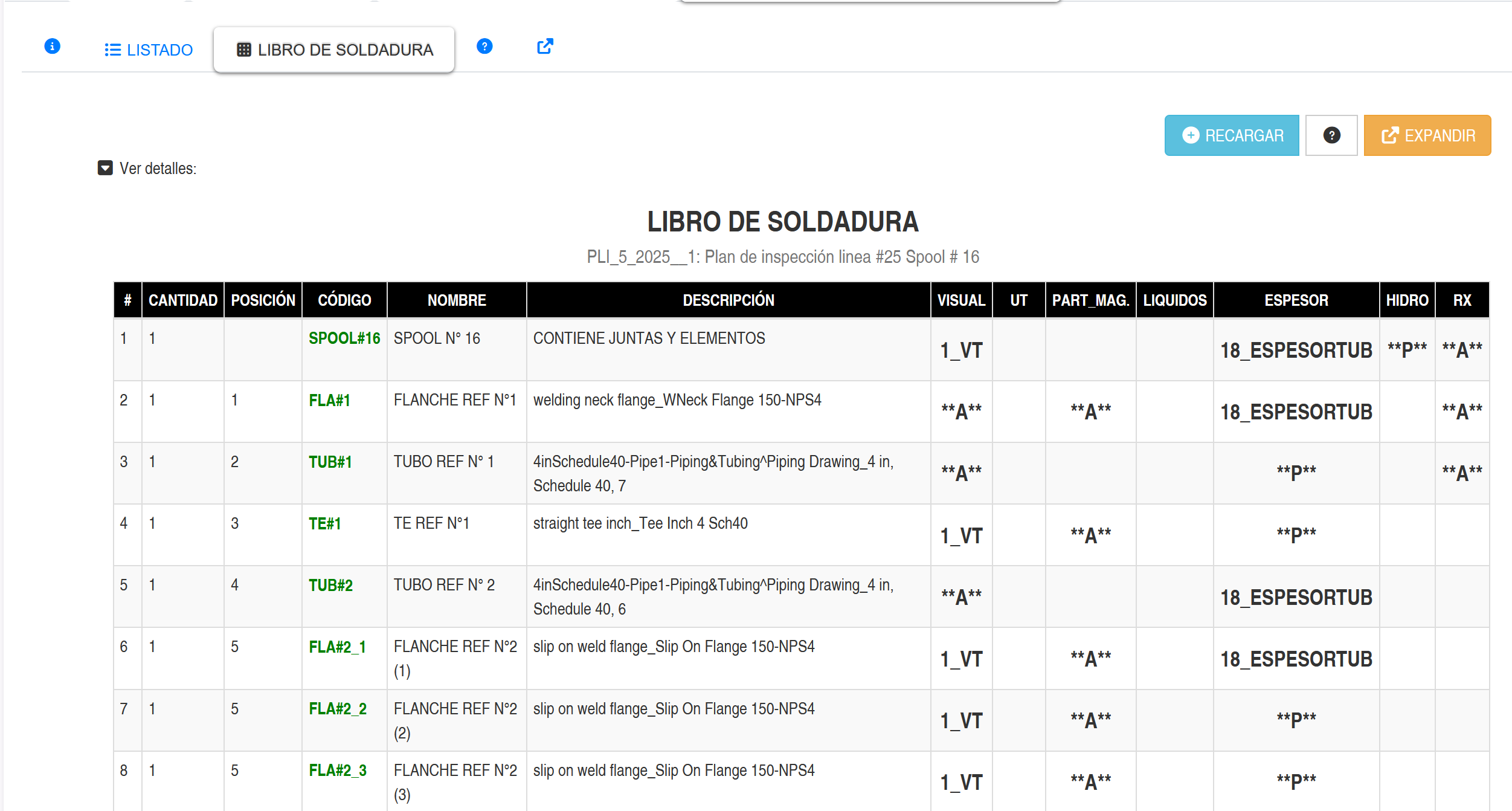1512x811 pixels.
Task: Click the black question mark button
Action: pos(1331,135)
